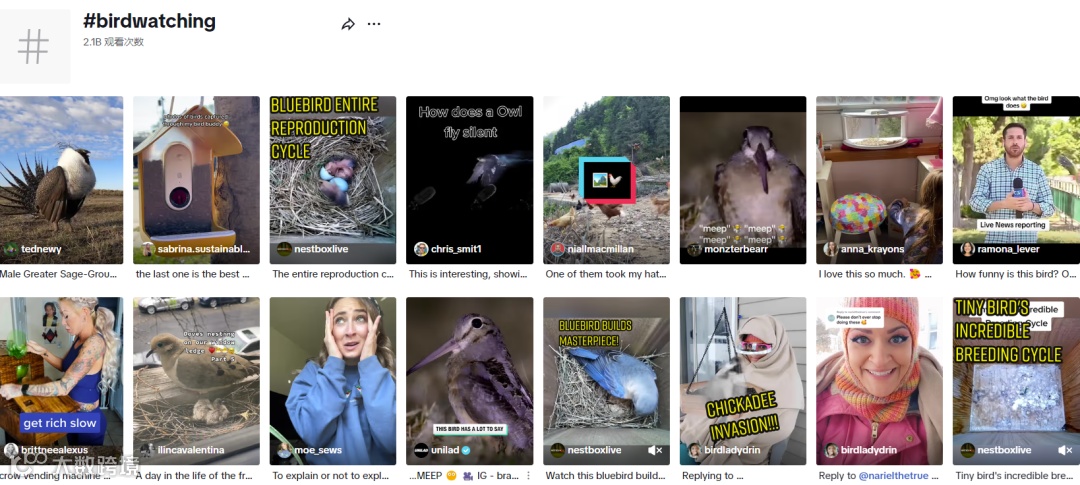Click the anna_krayons username

[x=872, y=249]
